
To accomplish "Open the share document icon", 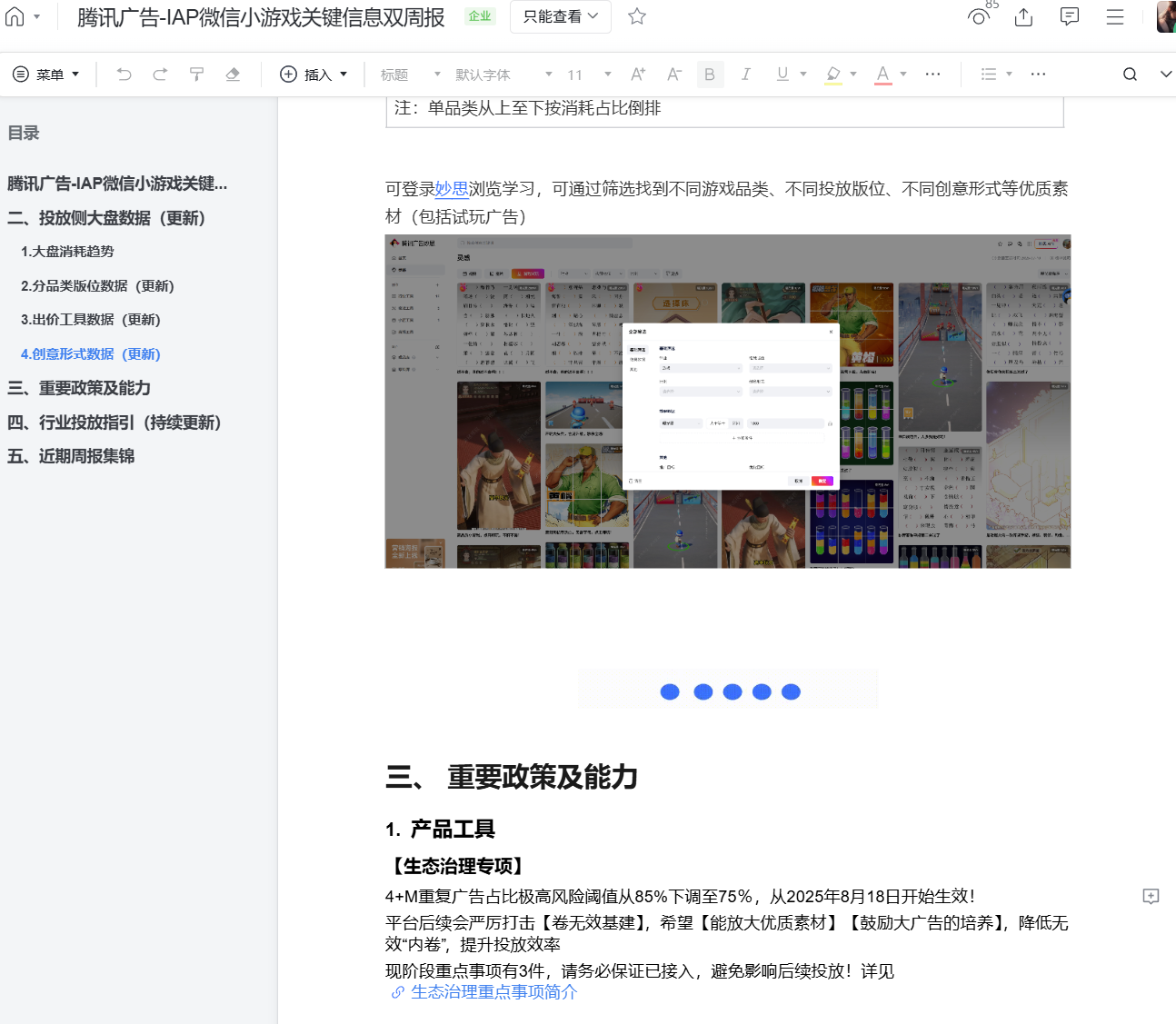I will point(1023,16).
